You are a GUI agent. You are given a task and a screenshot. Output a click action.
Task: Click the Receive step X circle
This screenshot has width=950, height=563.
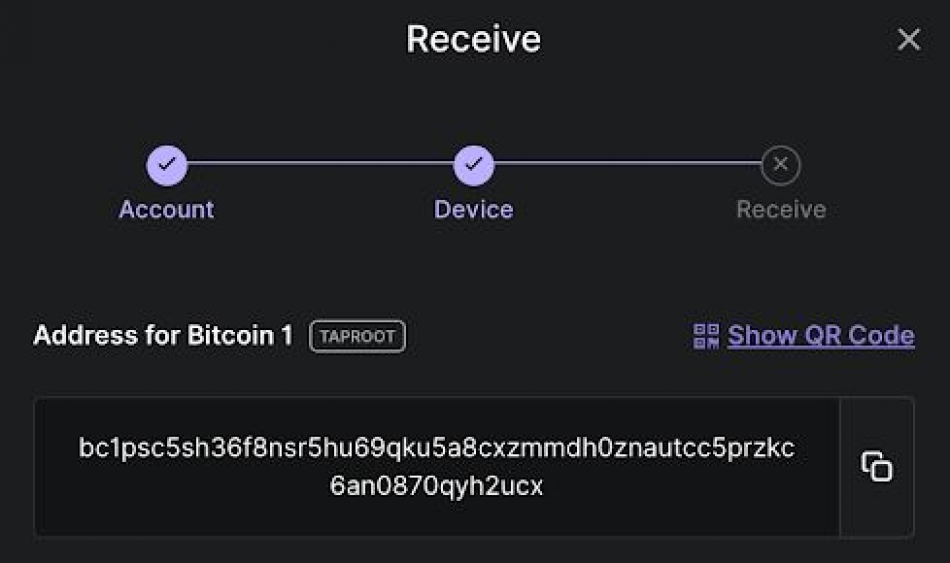781,165
